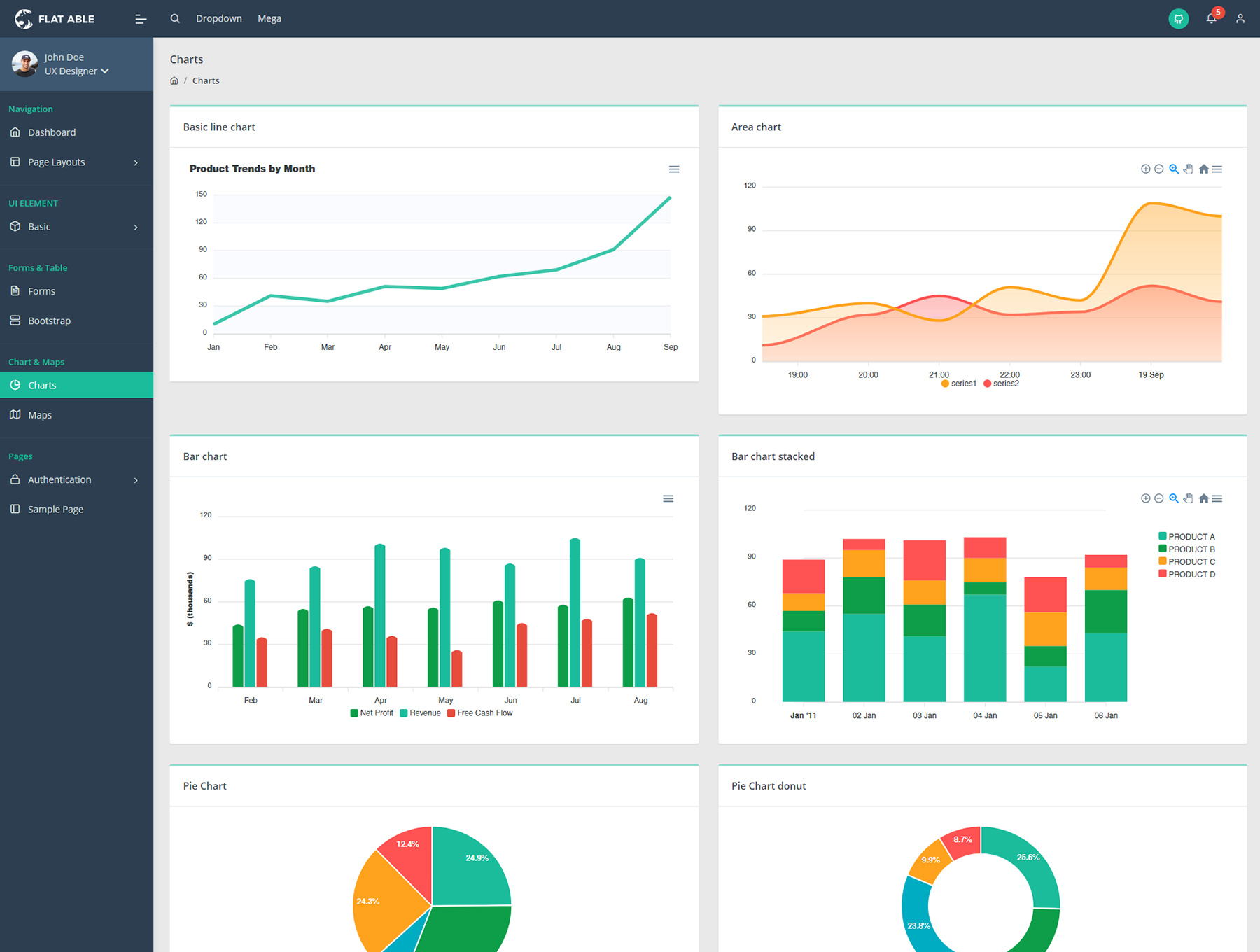Click zoom in icon on Area chart
Image resolution: width=1260 pixels, height=952 pixels.
[x=1145, y=169]
